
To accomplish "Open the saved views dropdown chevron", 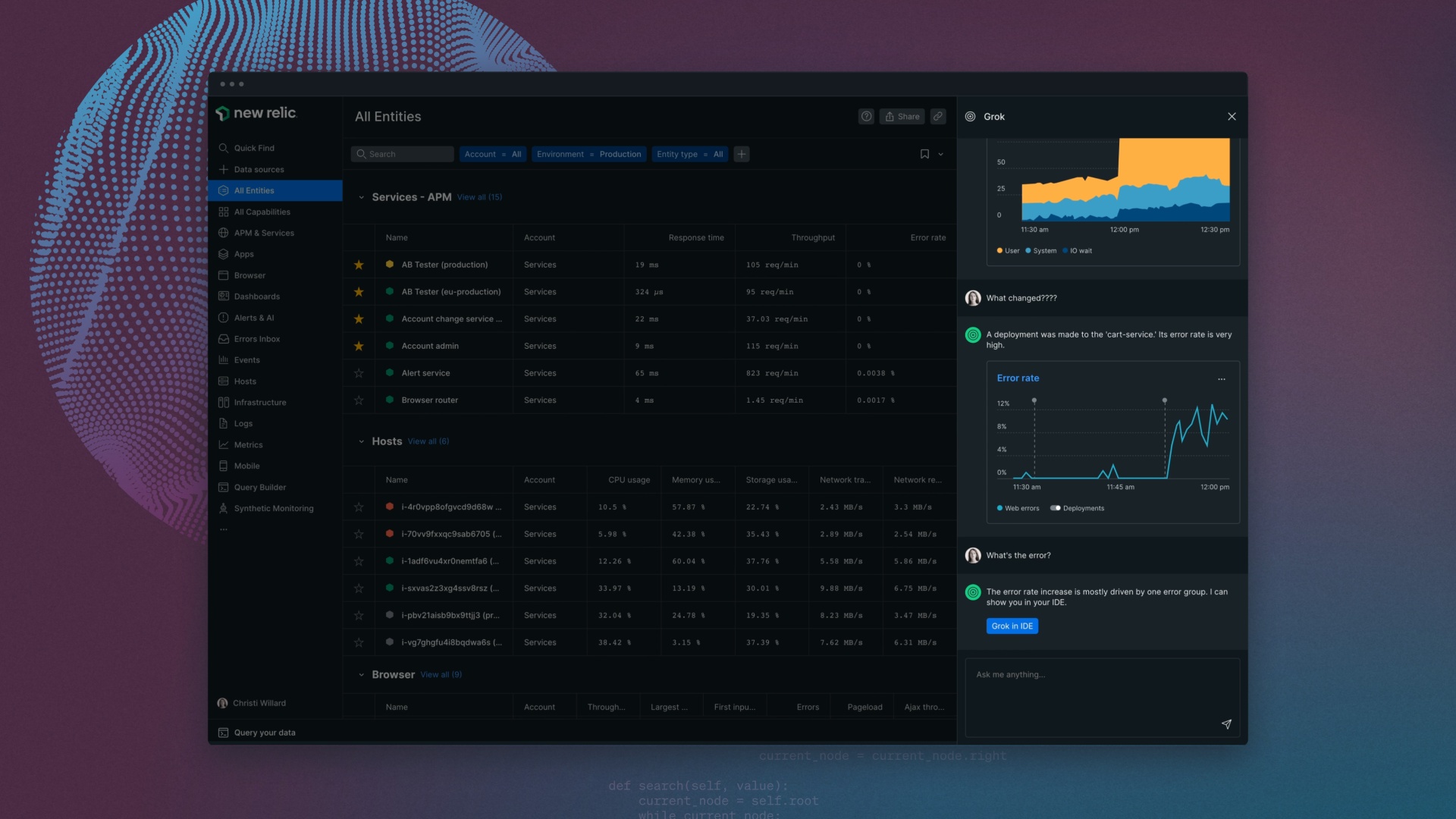I will [x=941, y=154].
